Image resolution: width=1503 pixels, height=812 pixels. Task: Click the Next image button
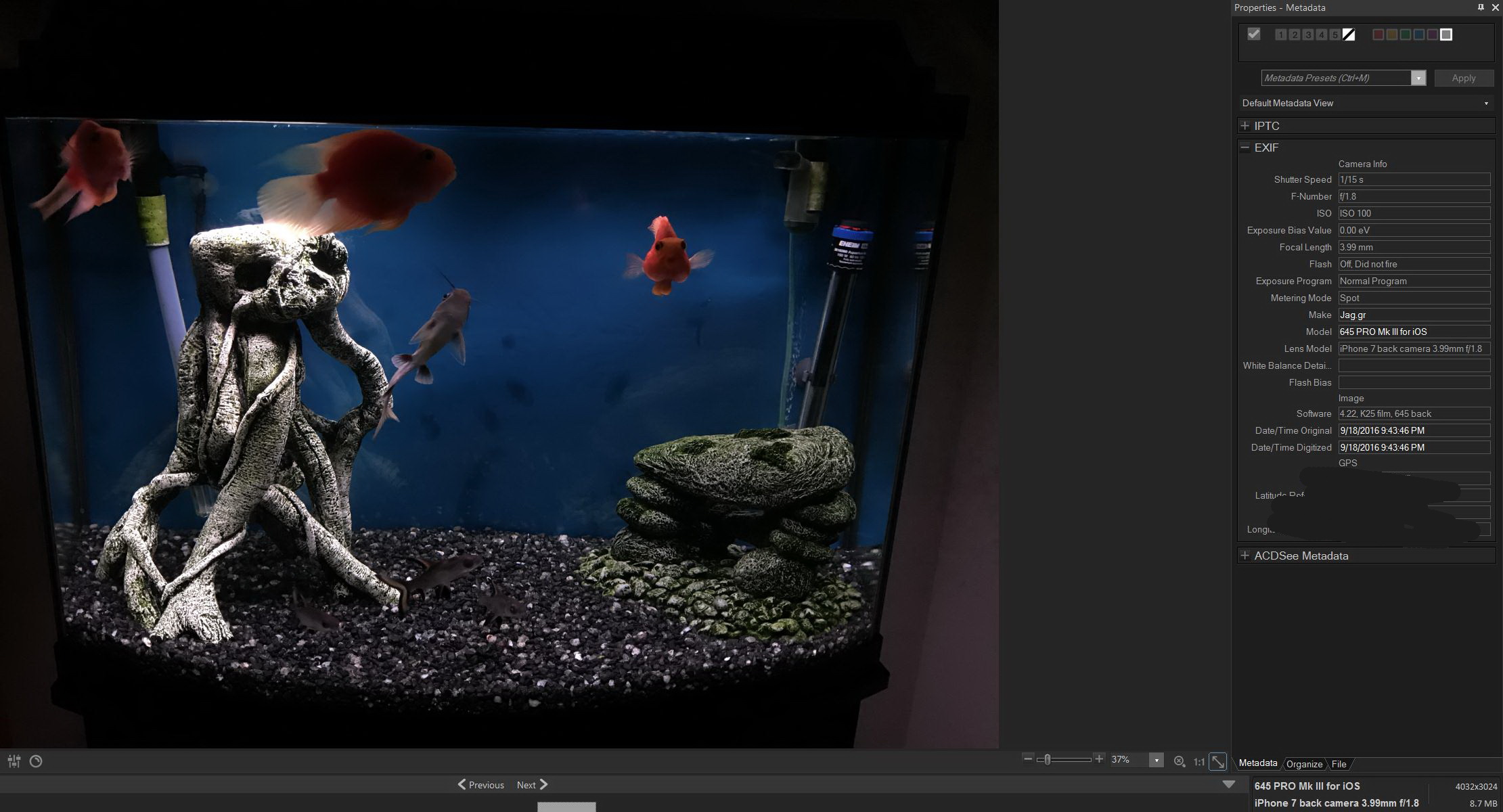pyautogui.click(x=532, y=785)
